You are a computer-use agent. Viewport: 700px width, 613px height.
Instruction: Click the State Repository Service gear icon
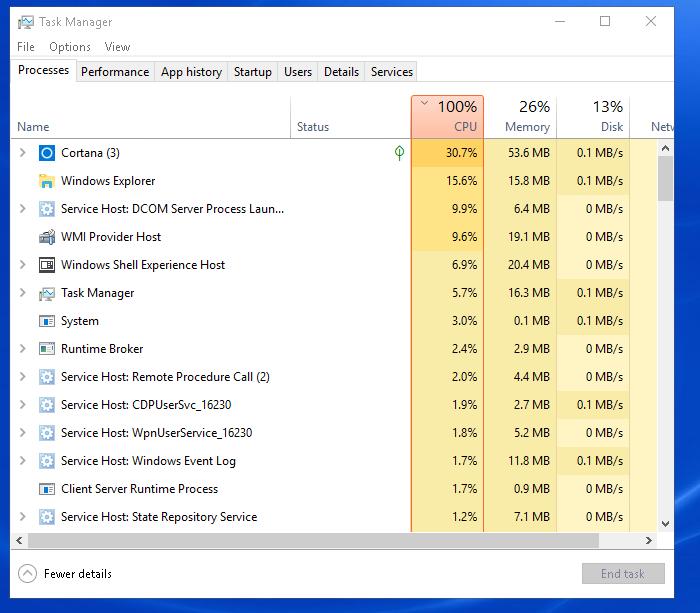coord(47,517)
